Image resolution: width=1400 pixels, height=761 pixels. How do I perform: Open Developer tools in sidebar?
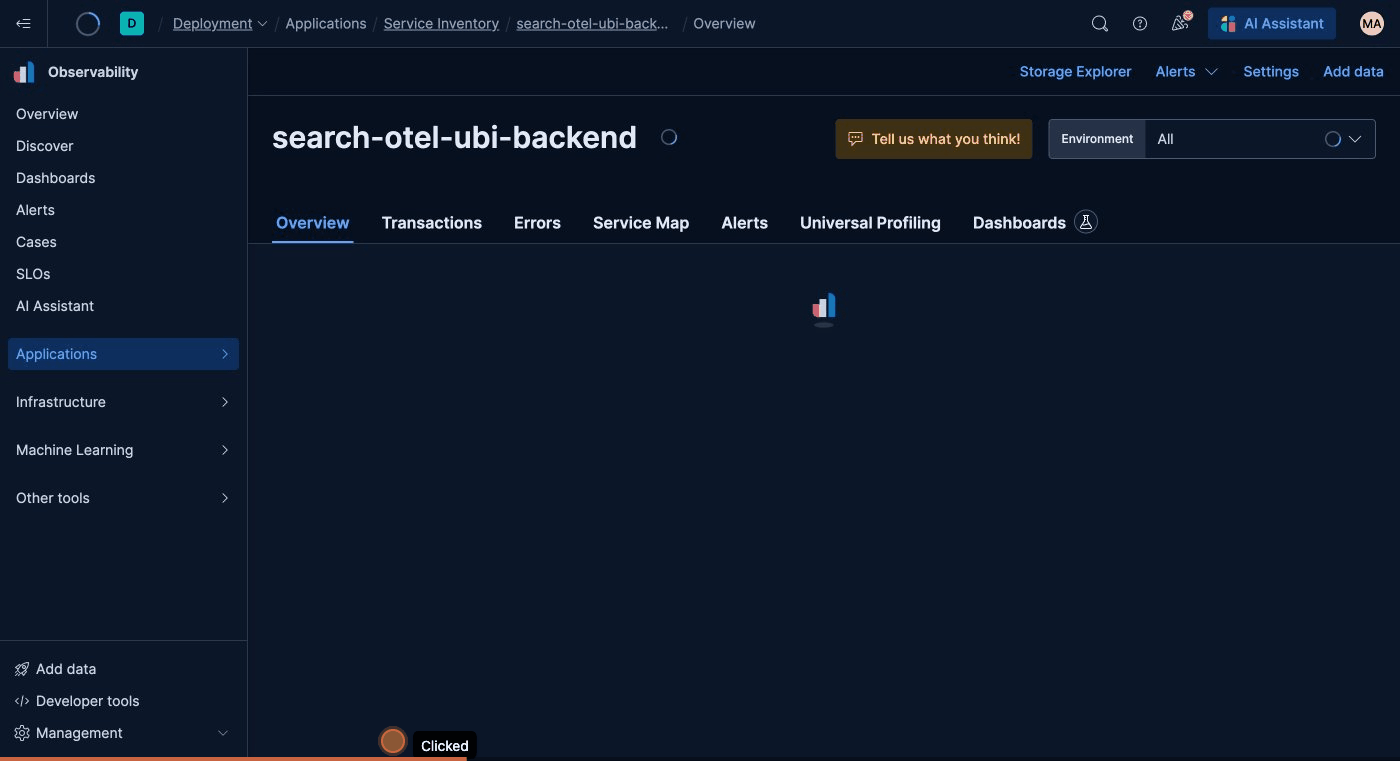88,701
